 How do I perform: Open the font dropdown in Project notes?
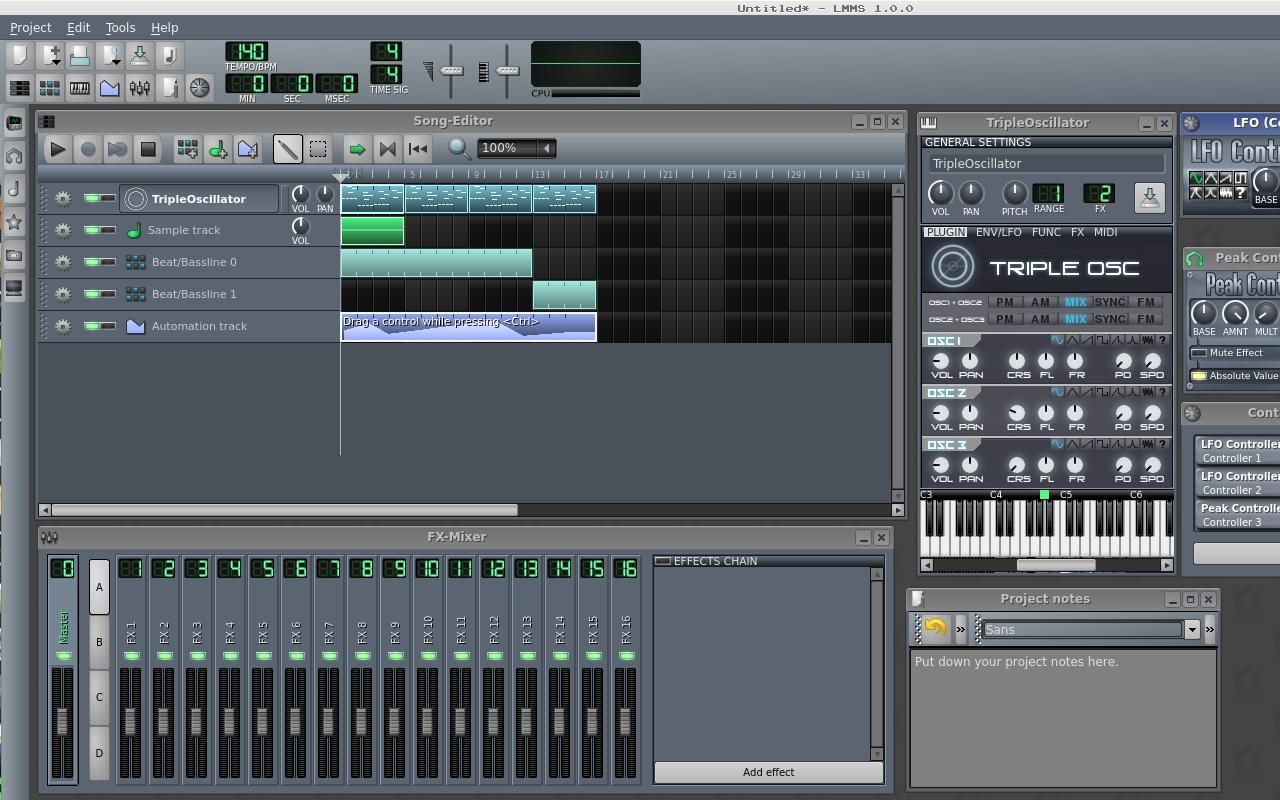coord(1190,629)
